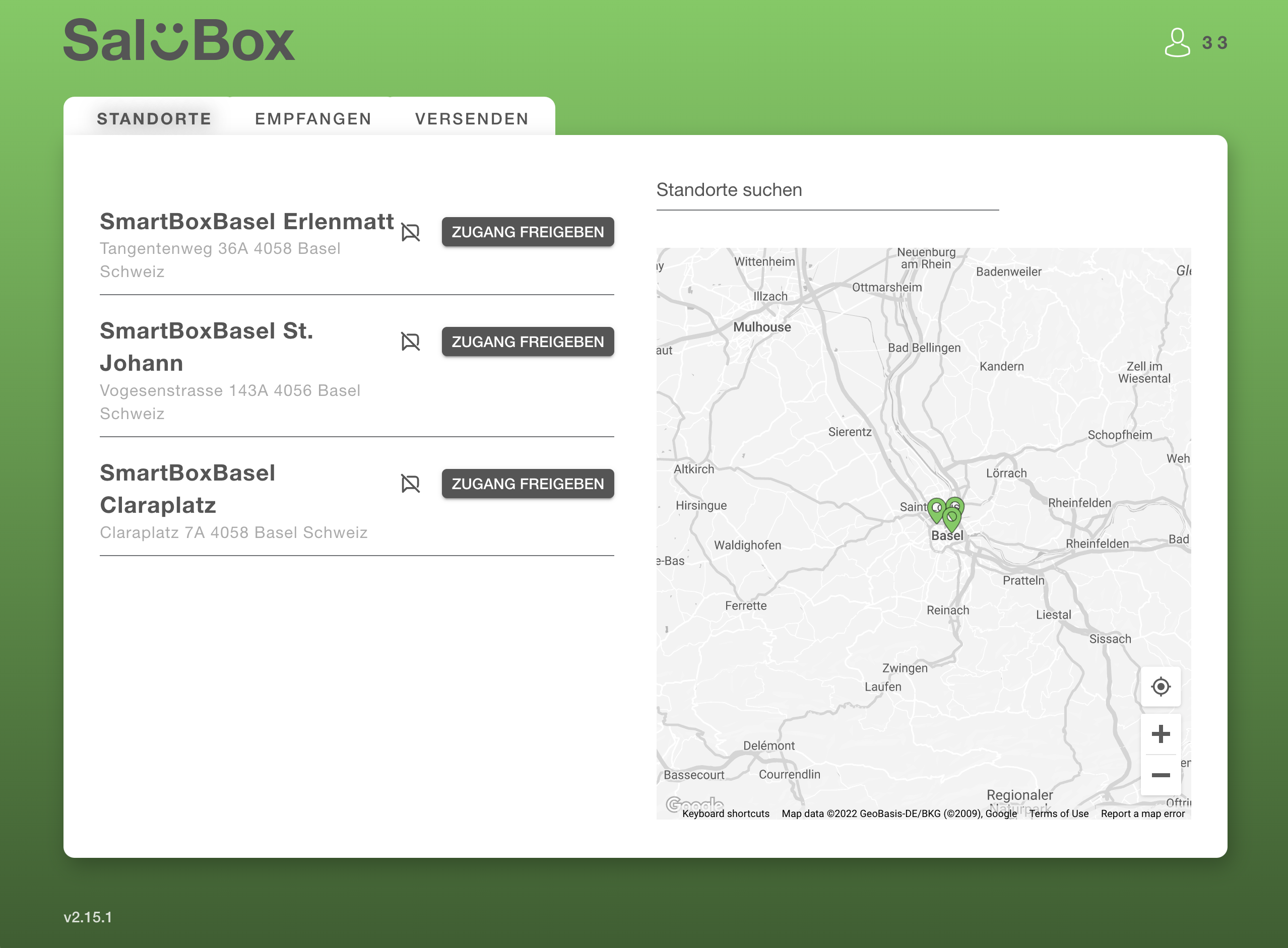1288x948 pixels.
Task: Open Keyboard shortcuts on the map
Action: coord(726,814)
